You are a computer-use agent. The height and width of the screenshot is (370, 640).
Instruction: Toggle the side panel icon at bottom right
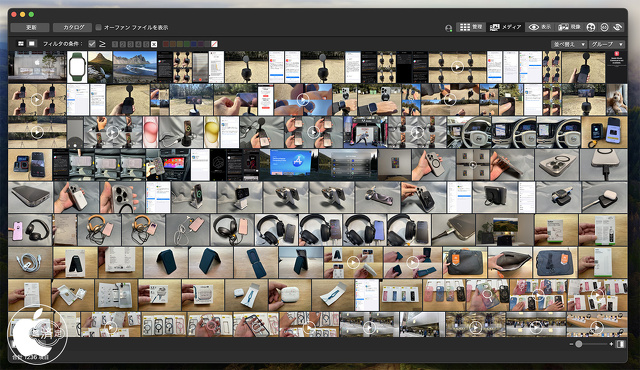click(620, 344)
